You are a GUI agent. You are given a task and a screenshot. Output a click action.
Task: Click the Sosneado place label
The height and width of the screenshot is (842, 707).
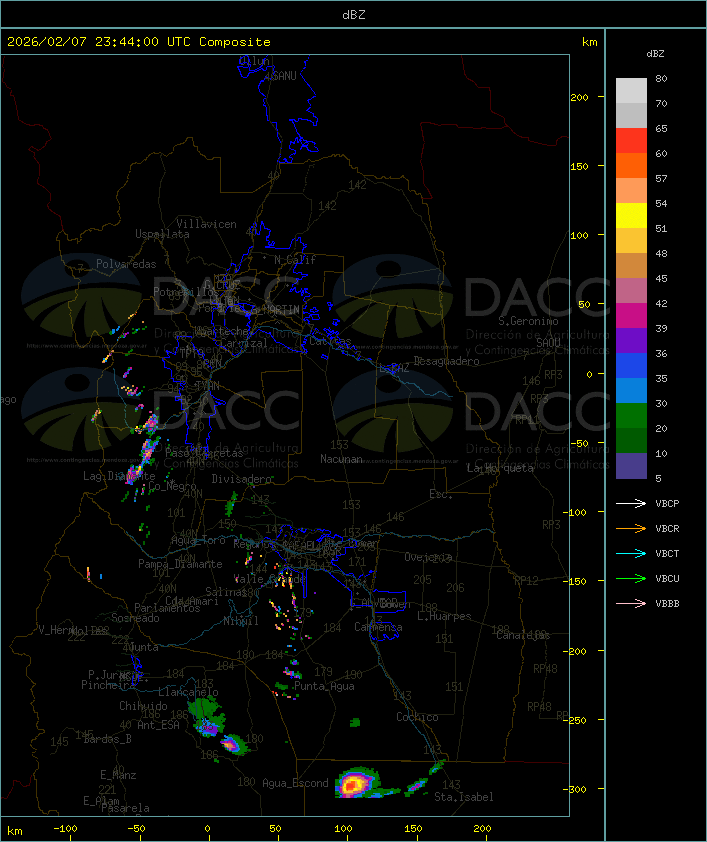(135, 618)
